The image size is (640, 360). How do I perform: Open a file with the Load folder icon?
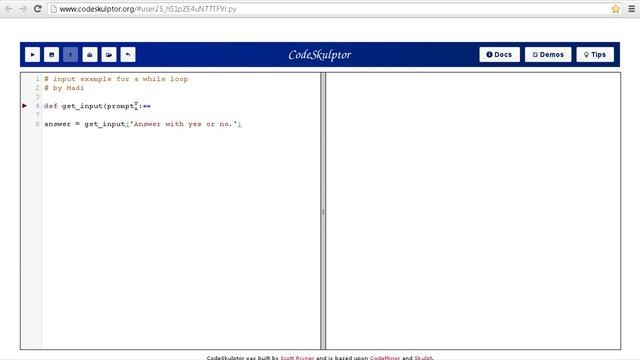tap(109, 55)
